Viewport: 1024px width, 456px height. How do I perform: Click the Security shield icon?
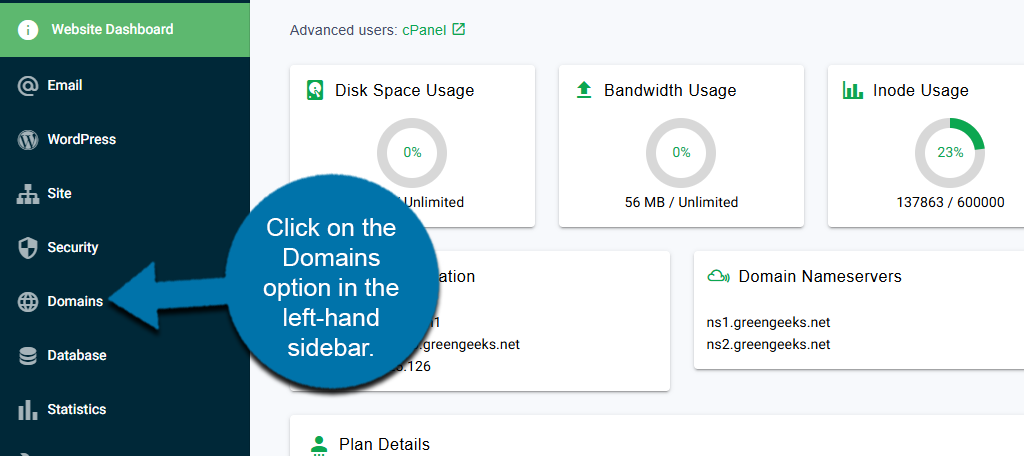click(28, 248)
